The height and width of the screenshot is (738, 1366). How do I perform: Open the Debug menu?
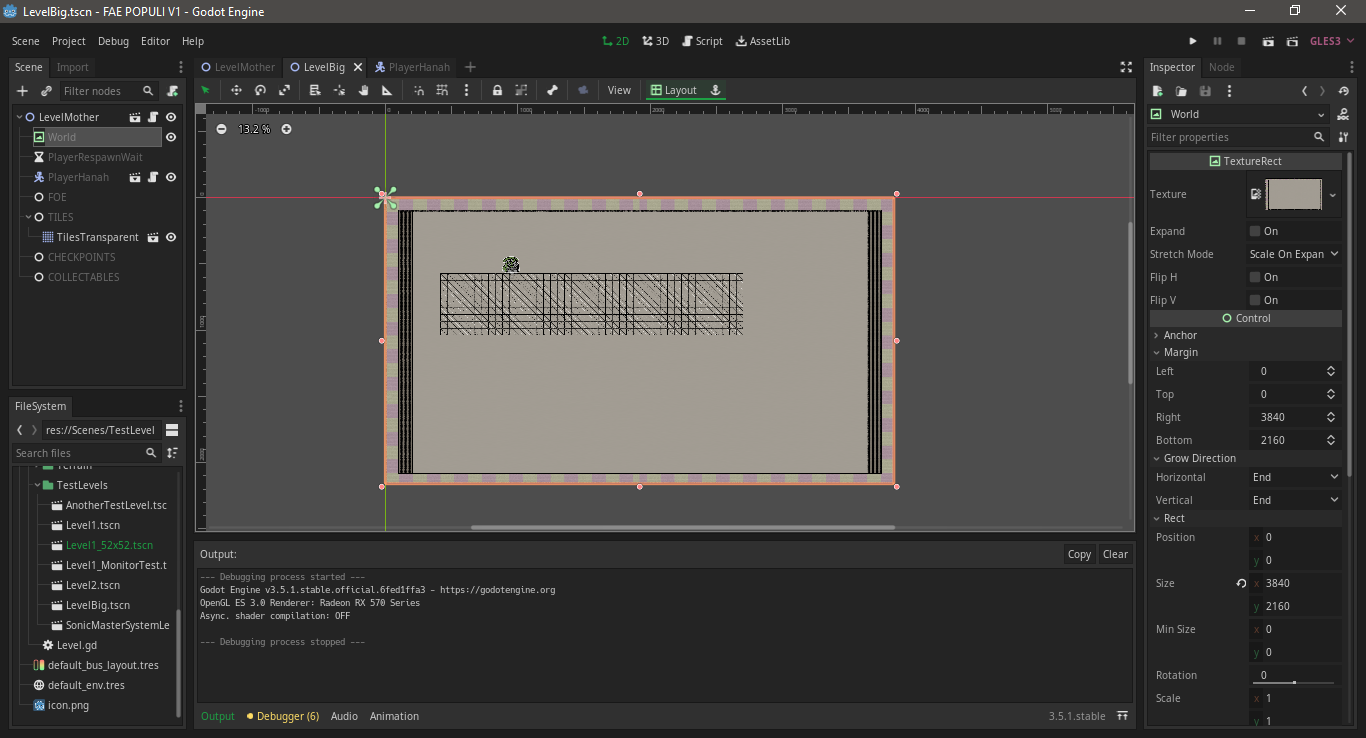[113, 41]
